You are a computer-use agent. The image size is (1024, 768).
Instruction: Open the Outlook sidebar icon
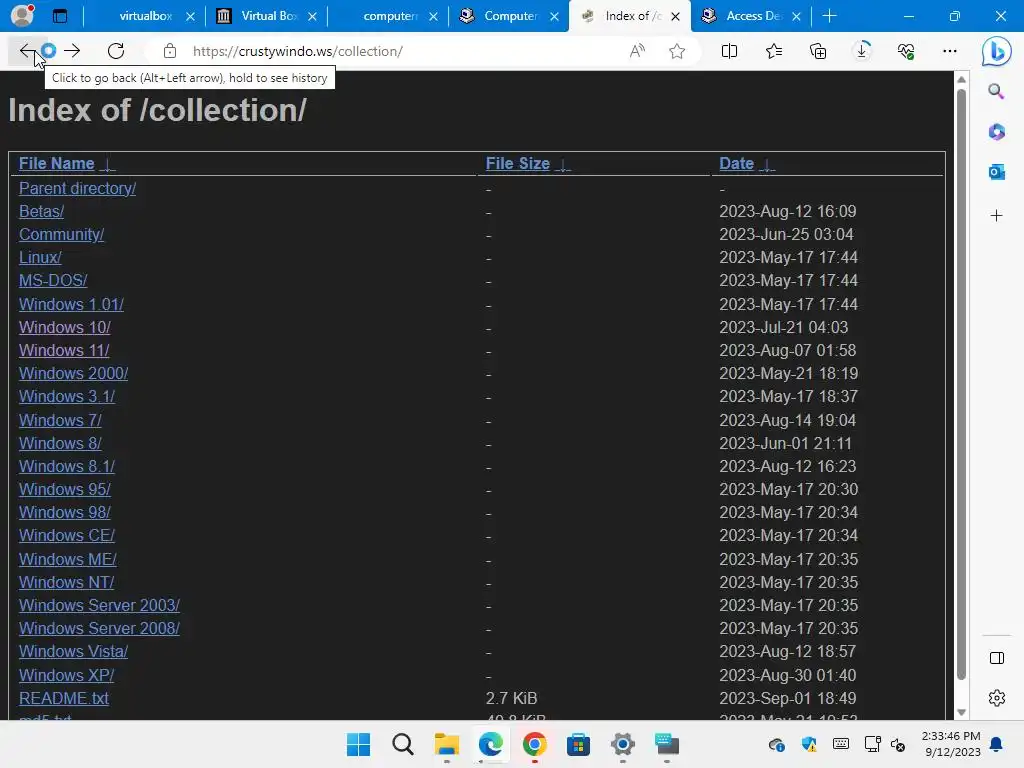(996, 172)
